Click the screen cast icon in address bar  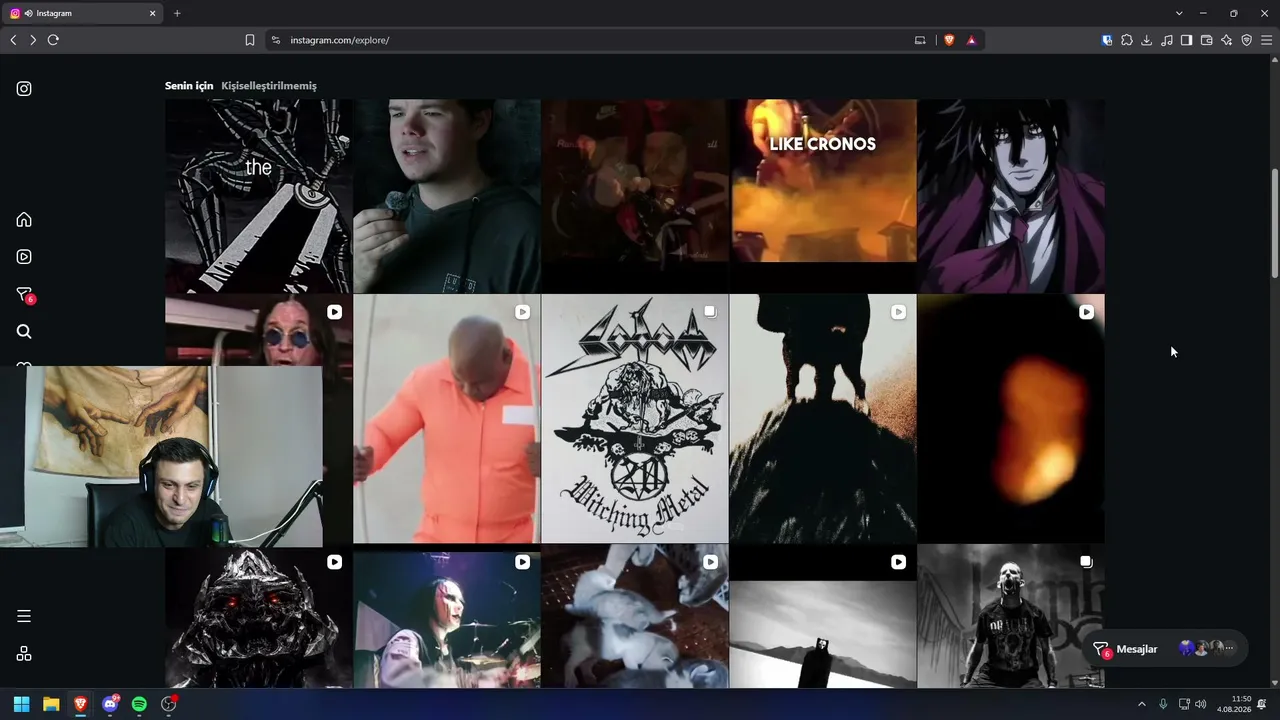pos(920,40)
